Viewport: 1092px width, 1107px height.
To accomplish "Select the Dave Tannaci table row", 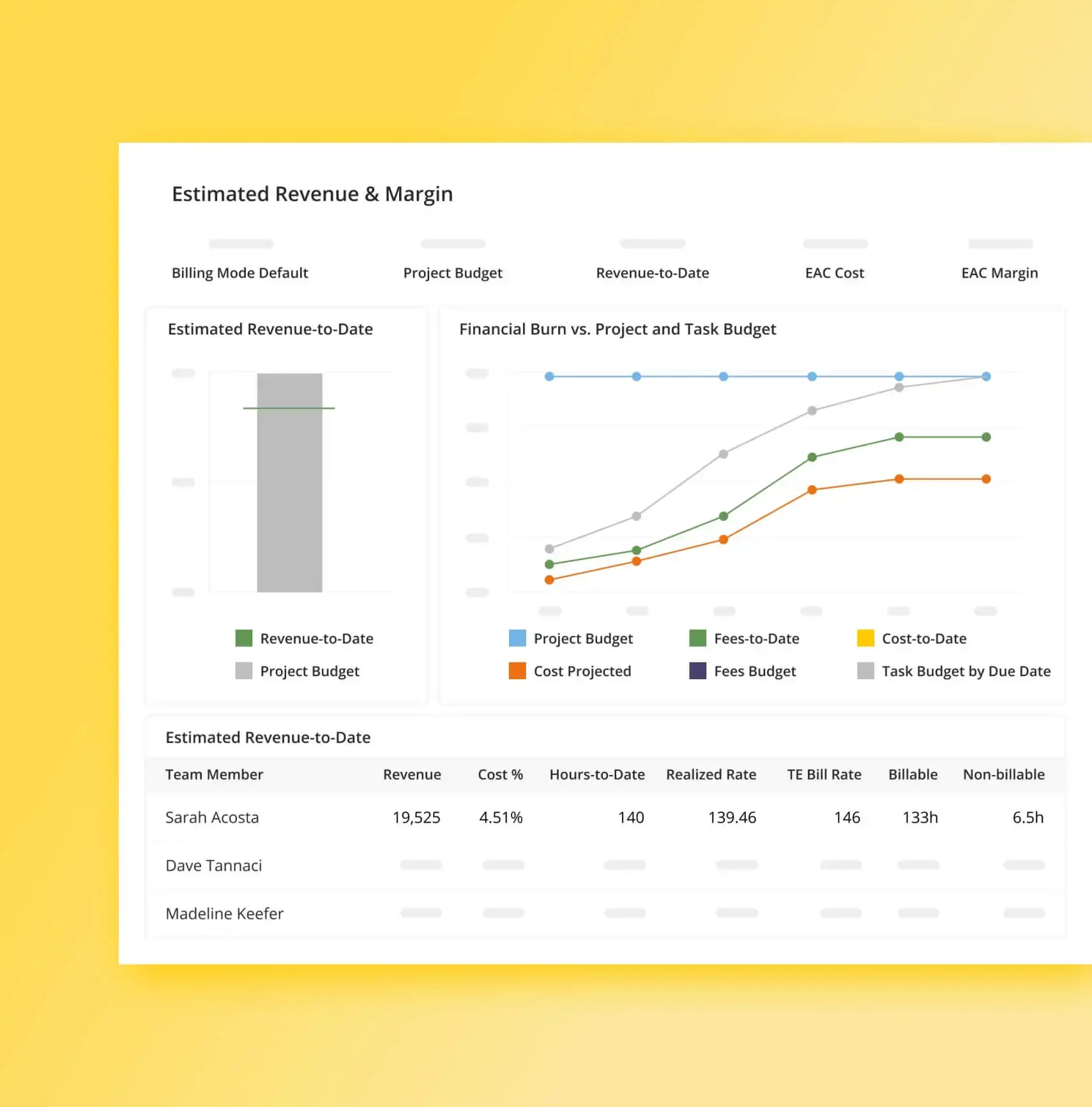I will pos(214,865).
